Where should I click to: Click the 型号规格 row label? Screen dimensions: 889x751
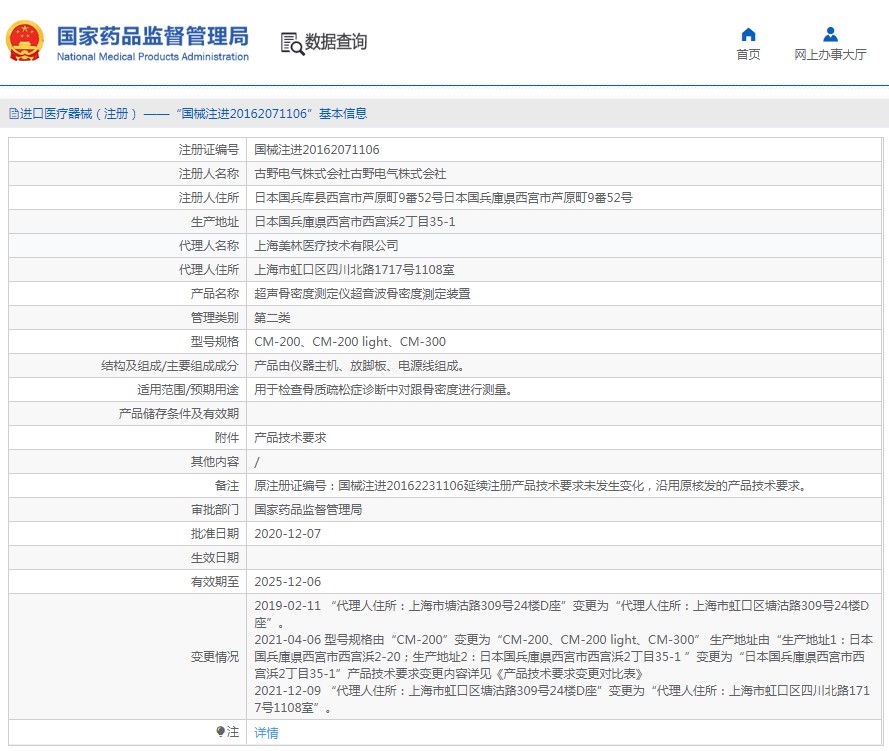point(215,342)
